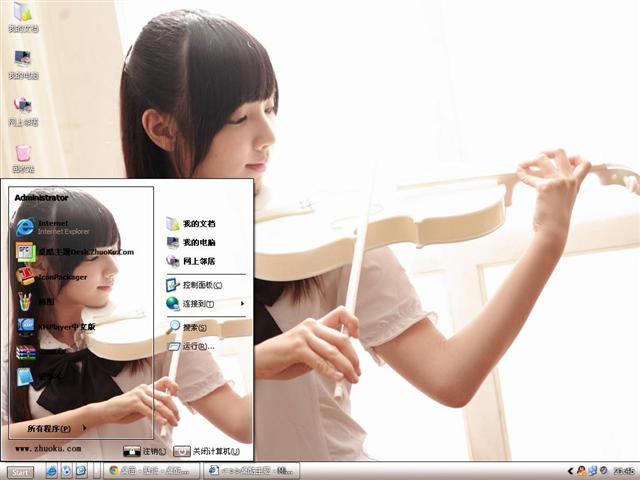Image resolution: width=640 pixels, height=480 pixels.
Task: Click the 关闭计算机(U) shut down button
Action: coord(207,451)
